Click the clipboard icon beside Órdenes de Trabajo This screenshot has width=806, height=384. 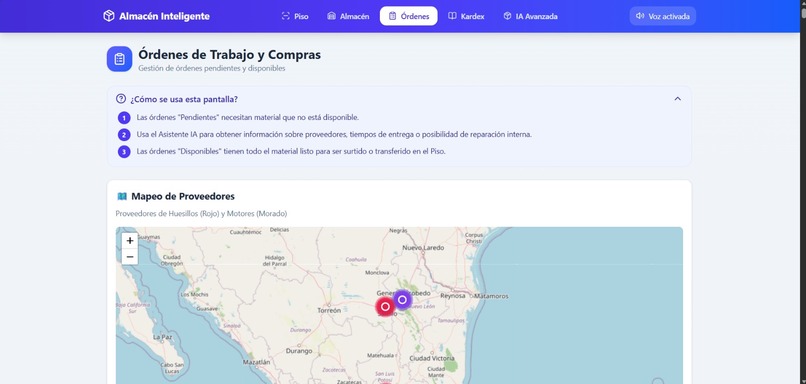[x=120, y=59]
